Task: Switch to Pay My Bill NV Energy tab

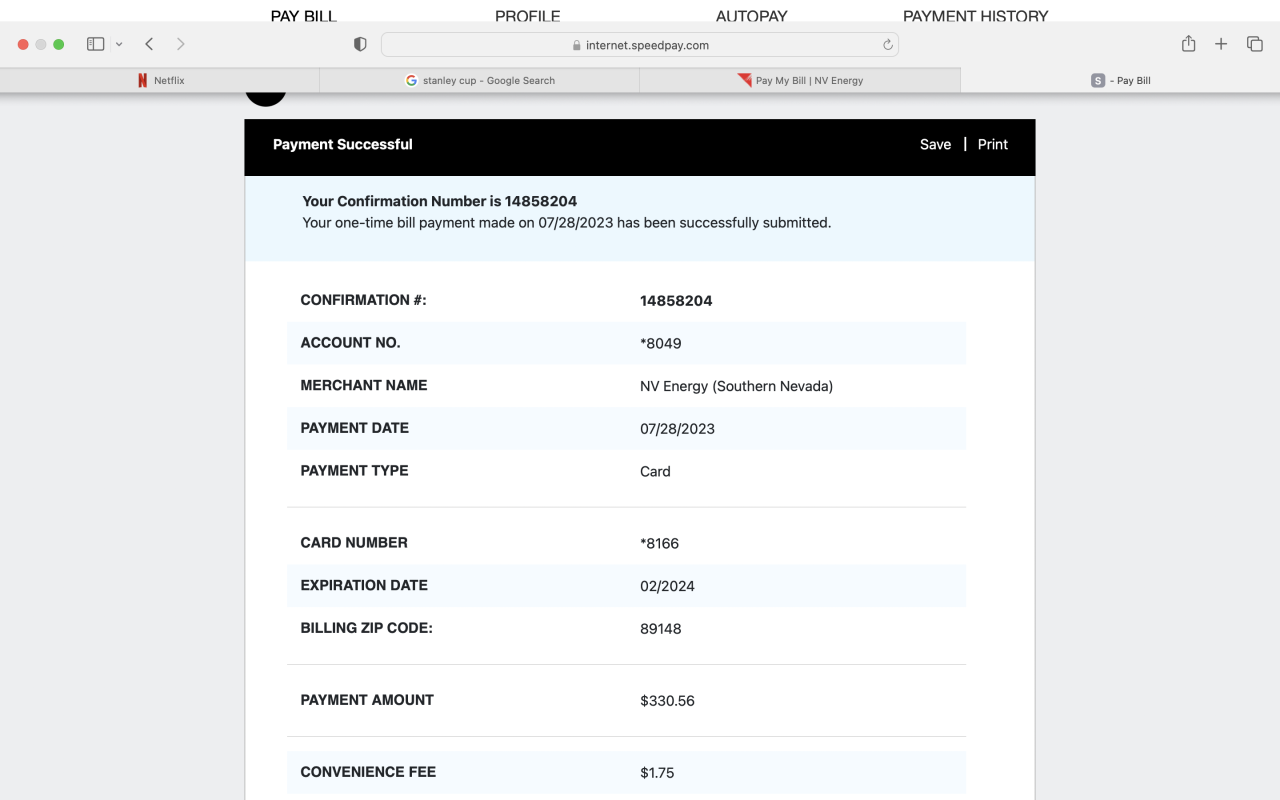Action: (x=800, y=80)
